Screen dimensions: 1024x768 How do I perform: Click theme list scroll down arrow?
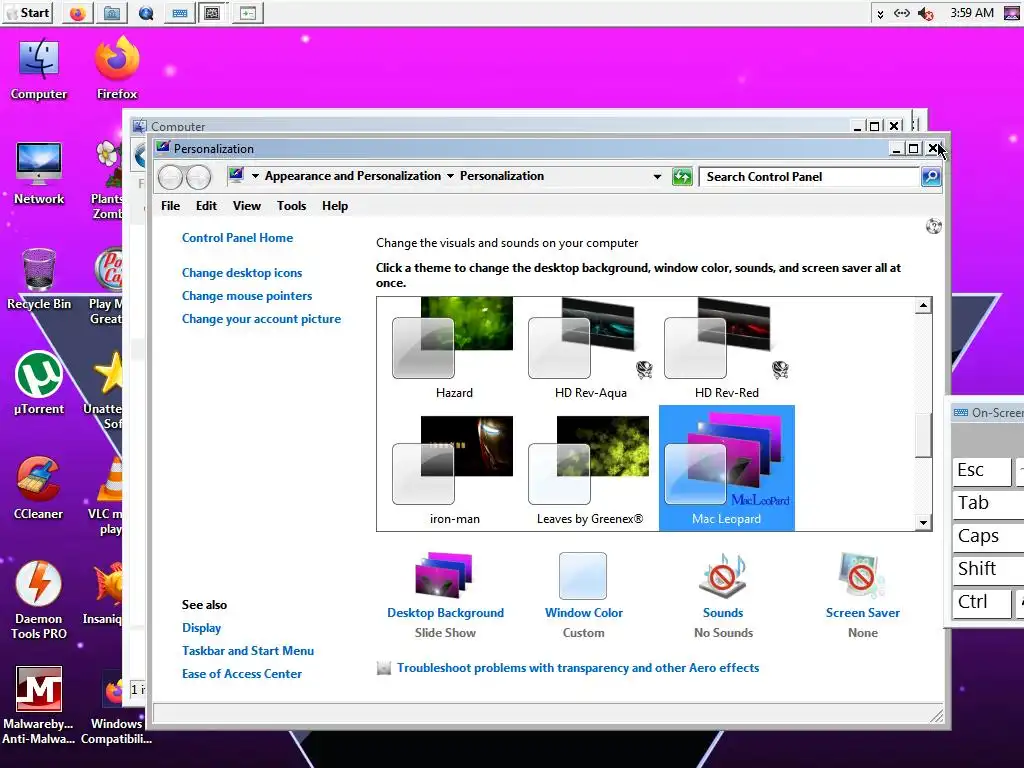coord(923,522)
